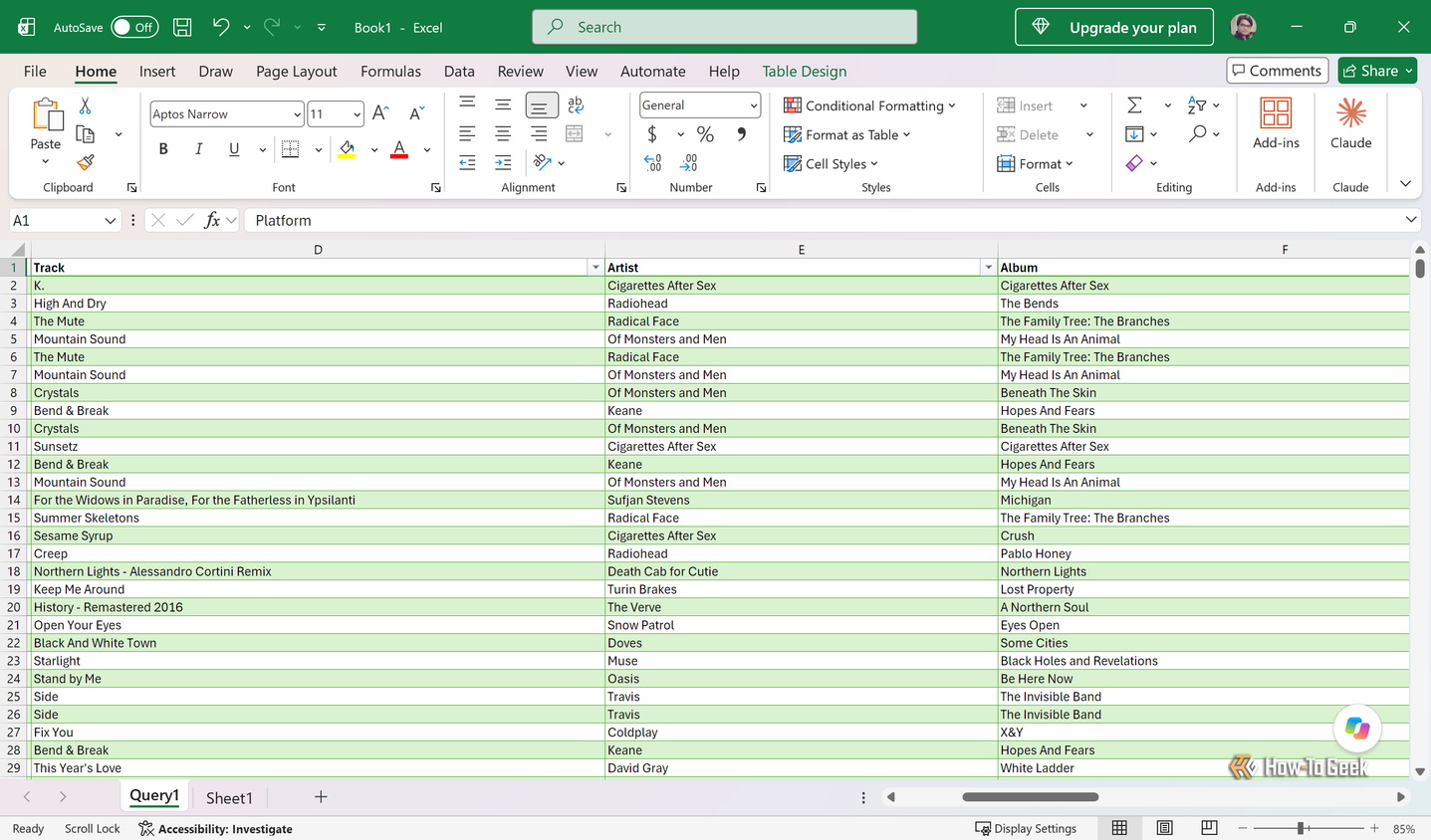This screenshot has width=1431, height=840.
Task: Increase indent in Alignment group
Action: pos(503,162)
